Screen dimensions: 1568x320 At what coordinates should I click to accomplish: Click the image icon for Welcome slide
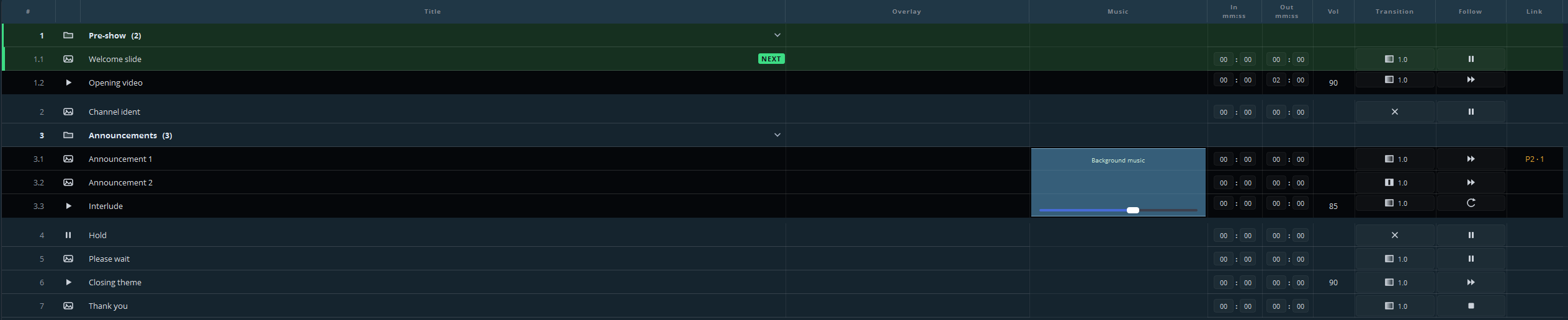(x=68, y=59)
